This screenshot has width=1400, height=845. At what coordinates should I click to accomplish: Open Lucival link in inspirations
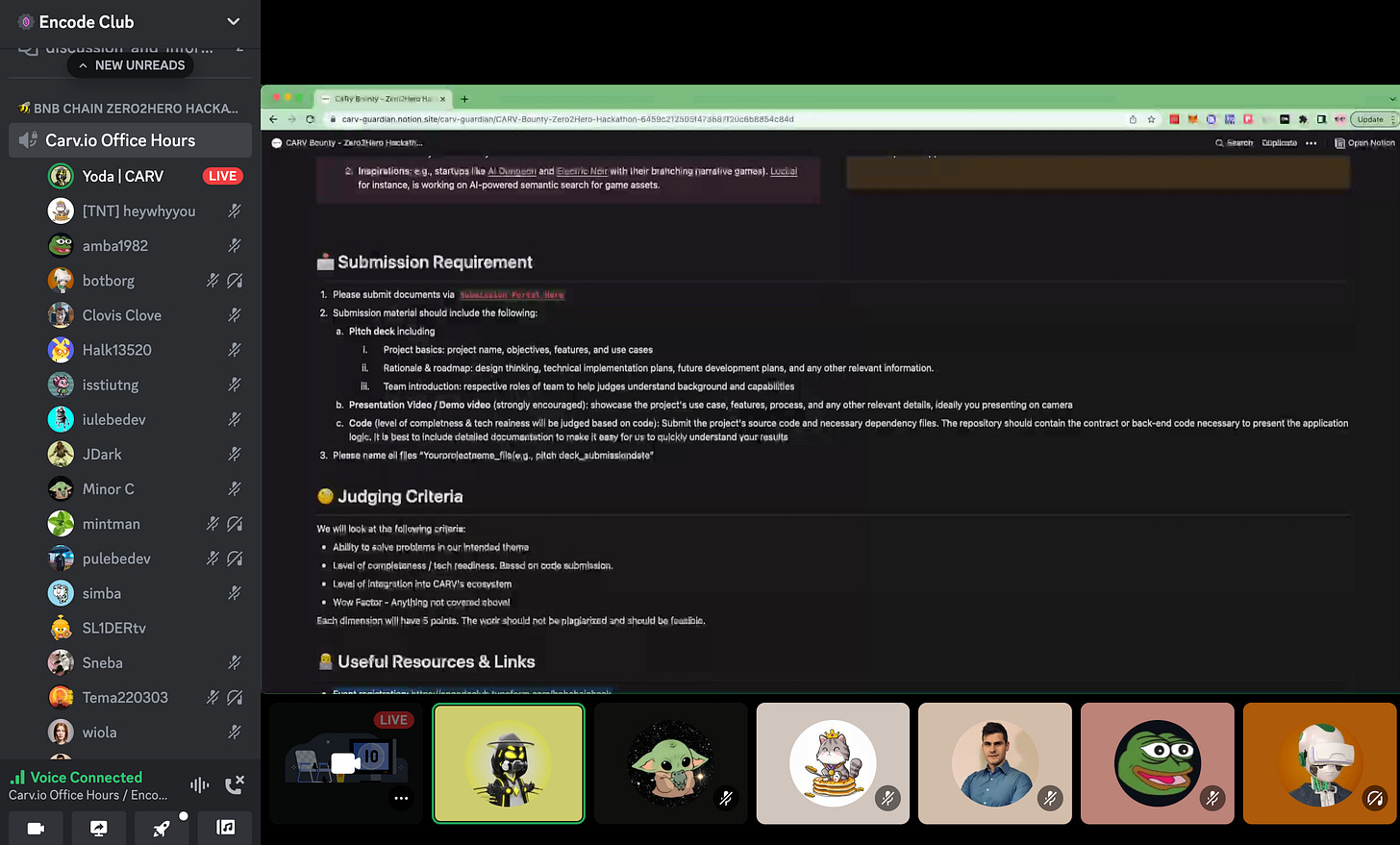784,171
